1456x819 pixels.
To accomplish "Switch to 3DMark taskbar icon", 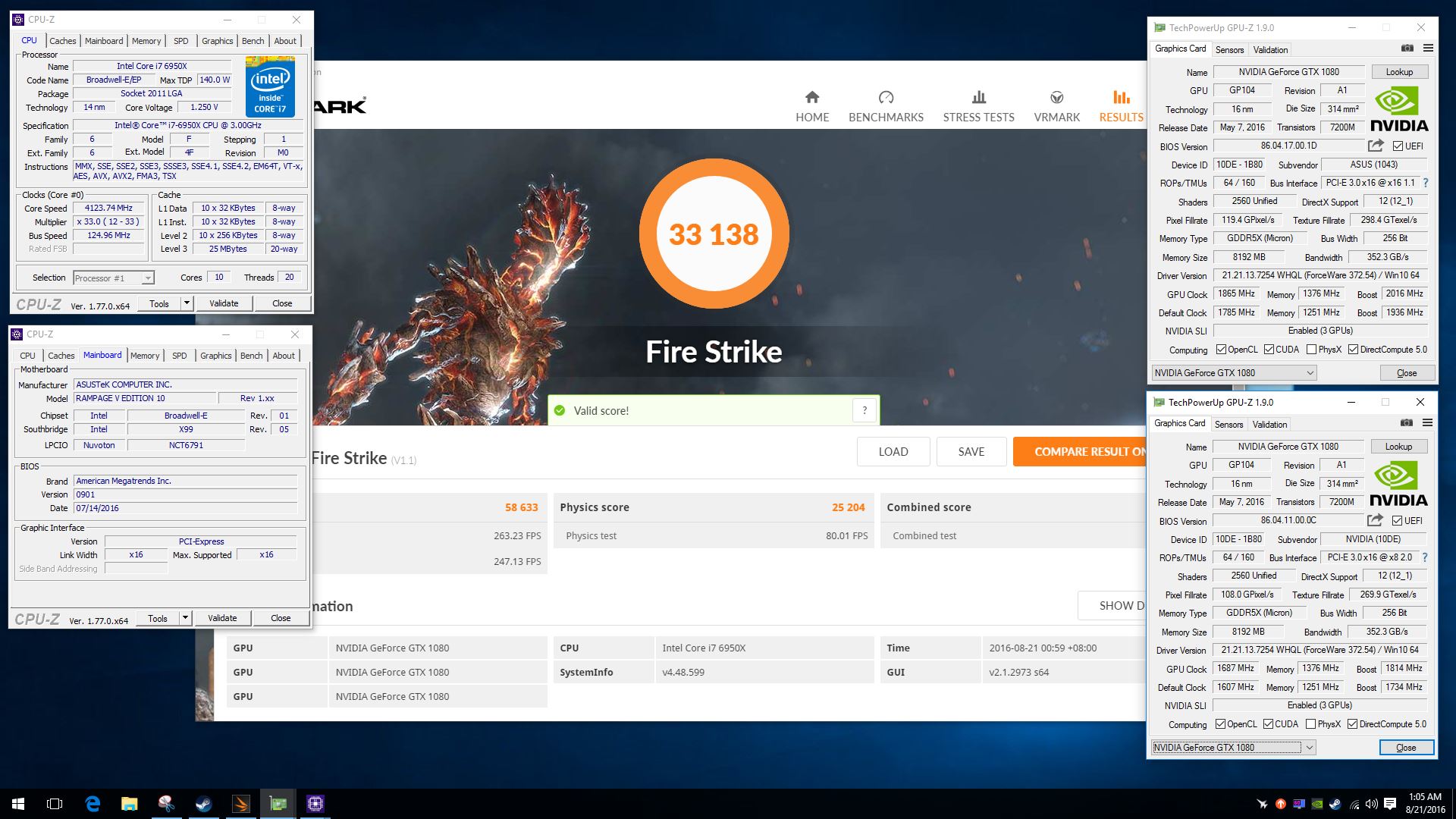I will click(x=241, y=804).
